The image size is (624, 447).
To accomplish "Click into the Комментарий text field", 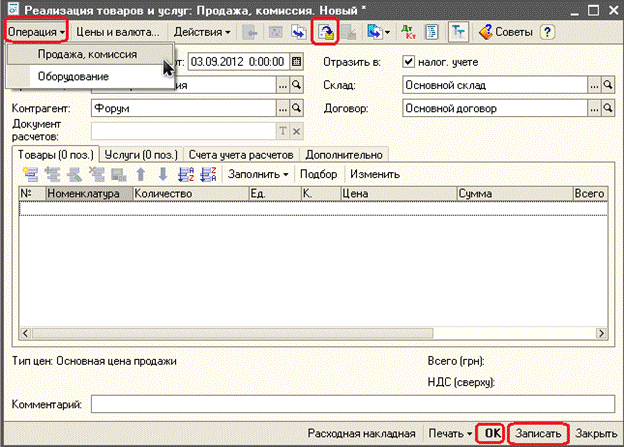I will click(350, 404).
